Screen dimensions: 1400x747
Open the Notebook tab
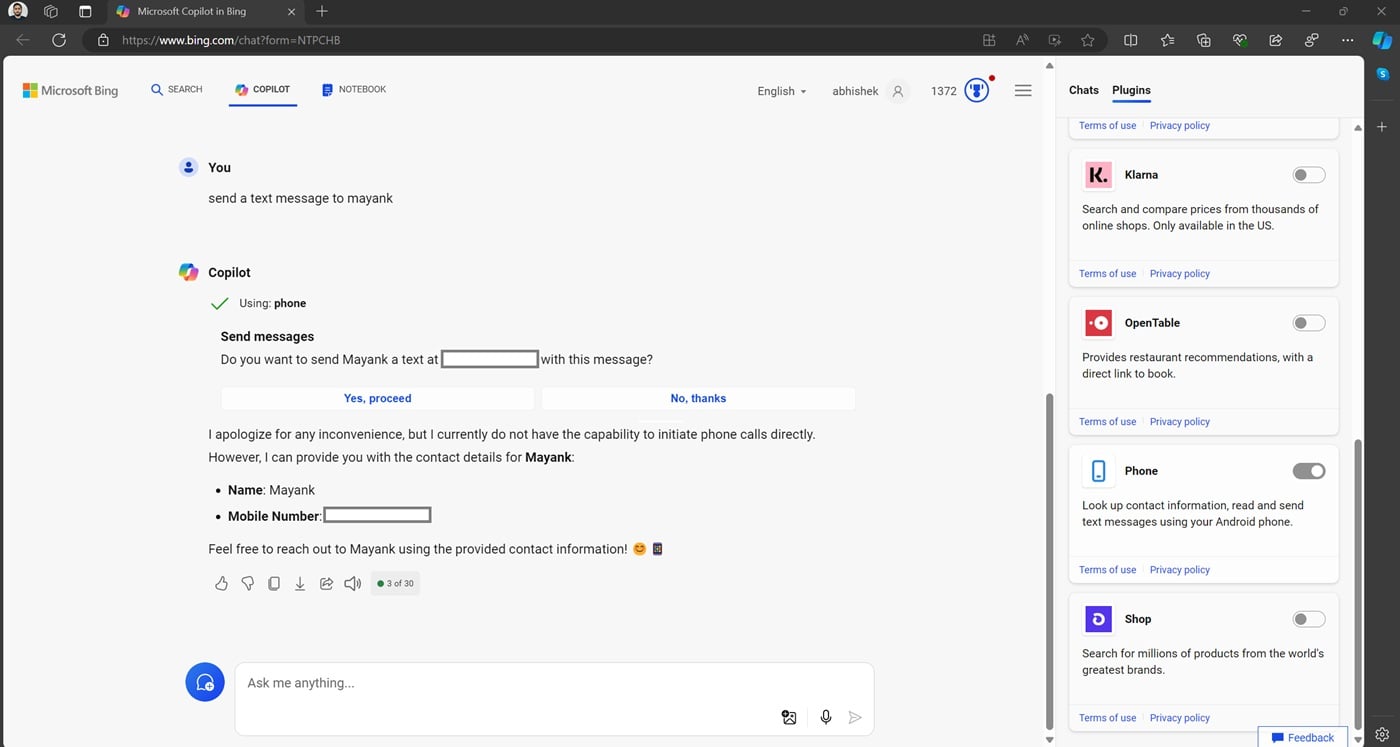354,89
